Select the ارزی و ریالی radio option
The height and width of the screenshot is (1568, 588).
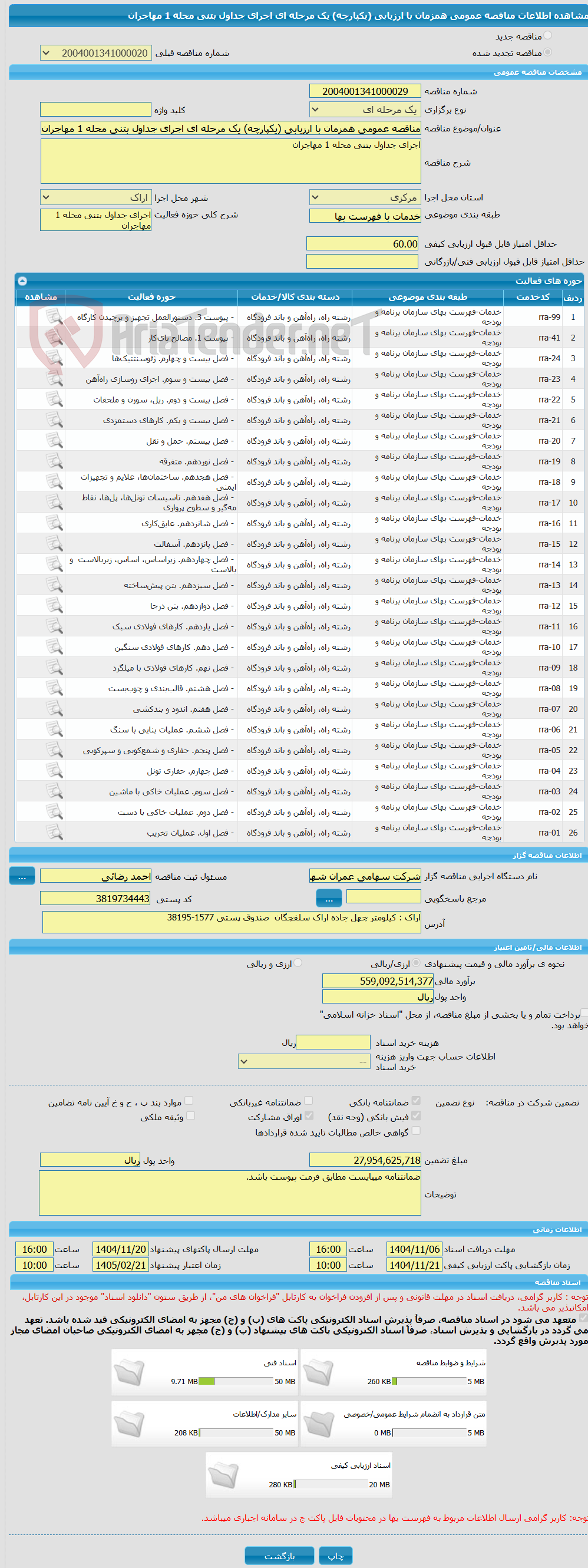point(298,963)
